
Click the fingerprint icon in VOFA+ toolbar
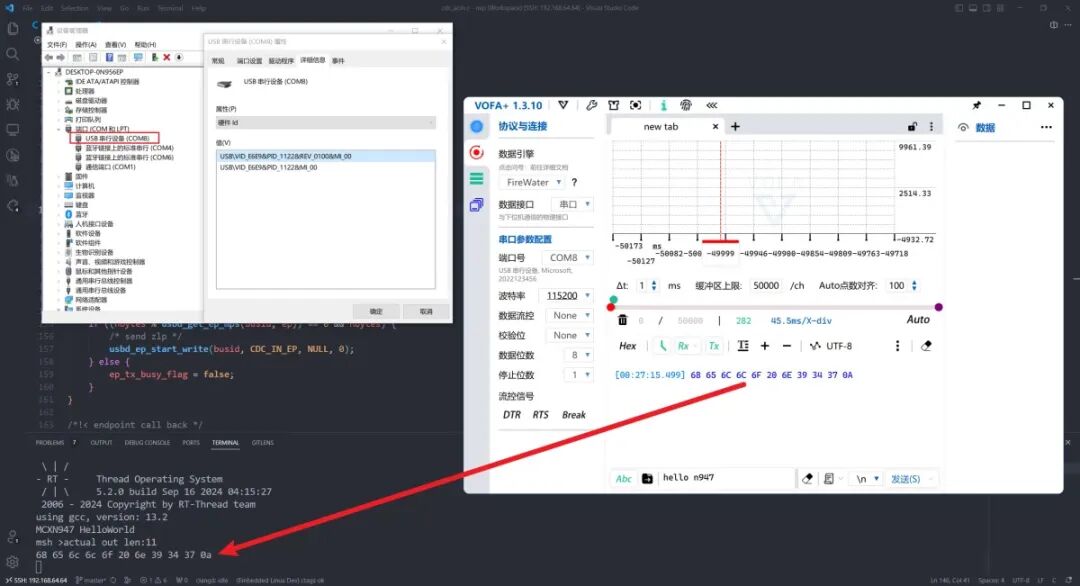click(x=686, y=105)
